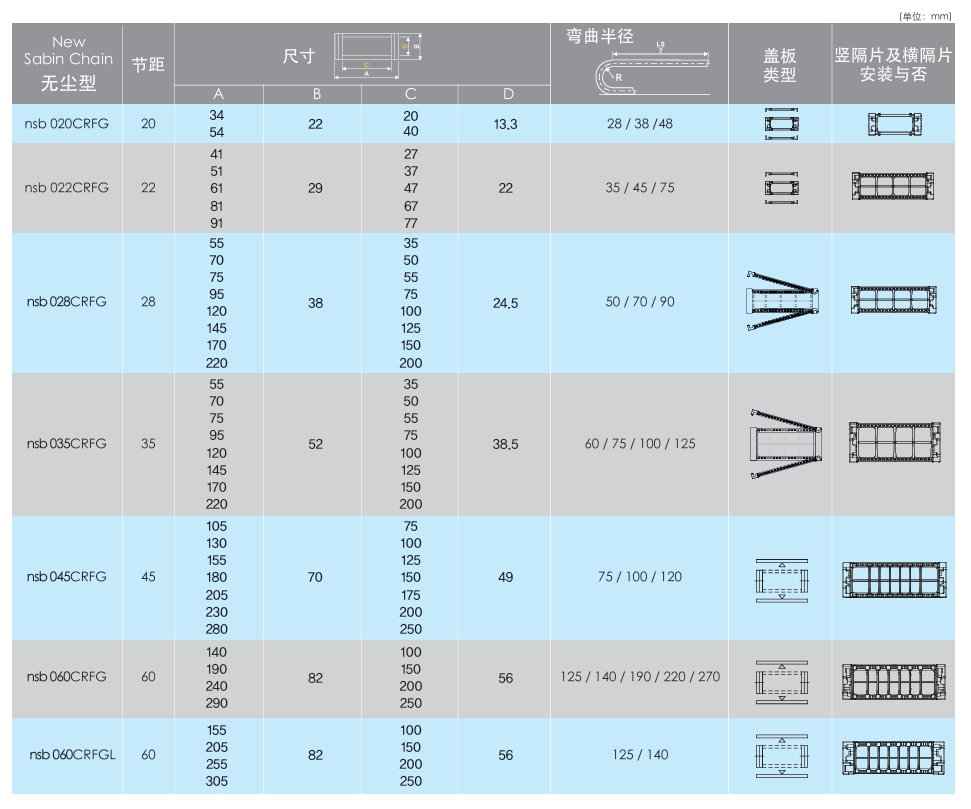
Task: Click pitch value 45
Action: pyautogui.click(x=148, y=577)
